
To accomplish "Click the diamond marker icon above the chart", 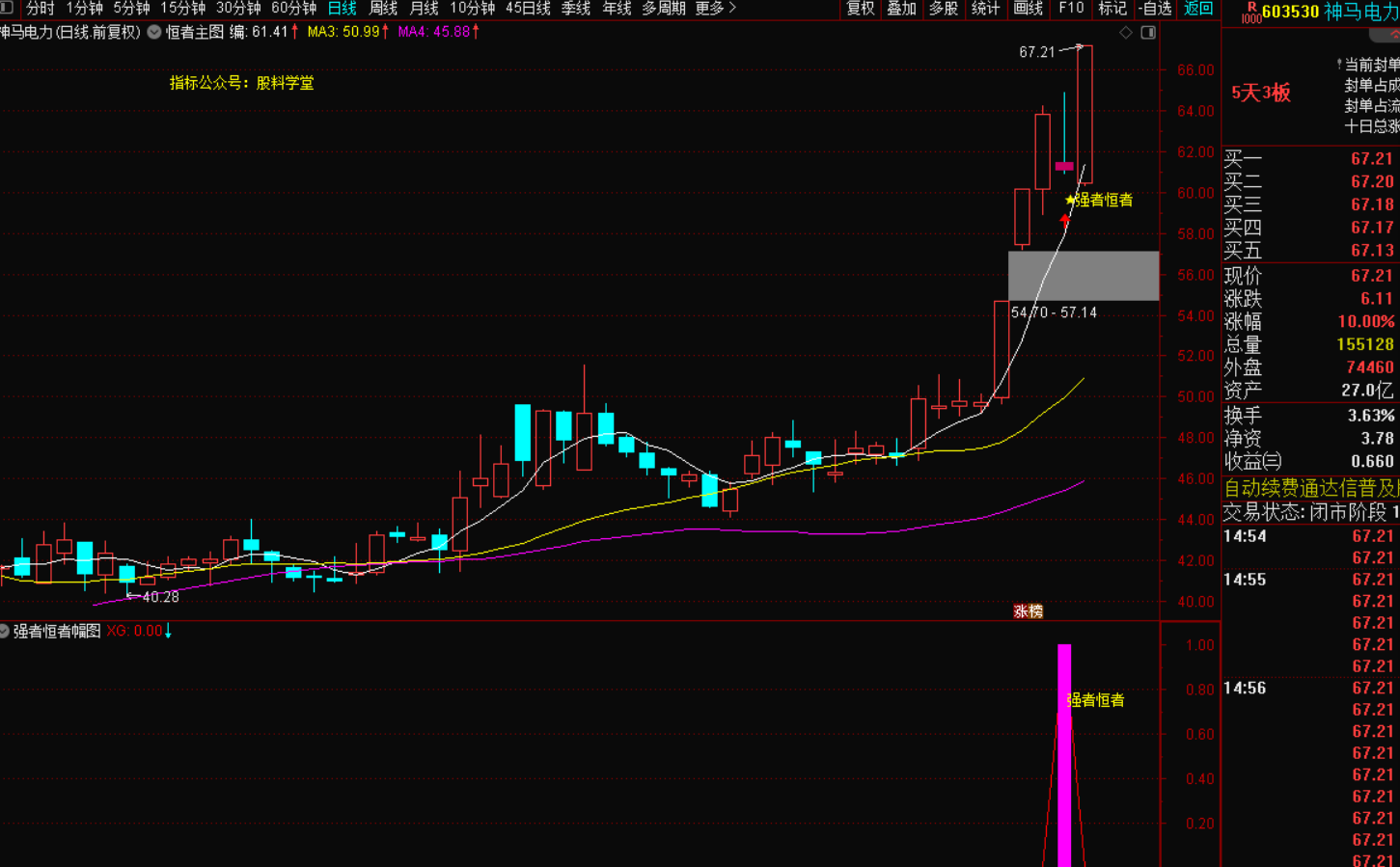I will click(x=1125, y=33).
